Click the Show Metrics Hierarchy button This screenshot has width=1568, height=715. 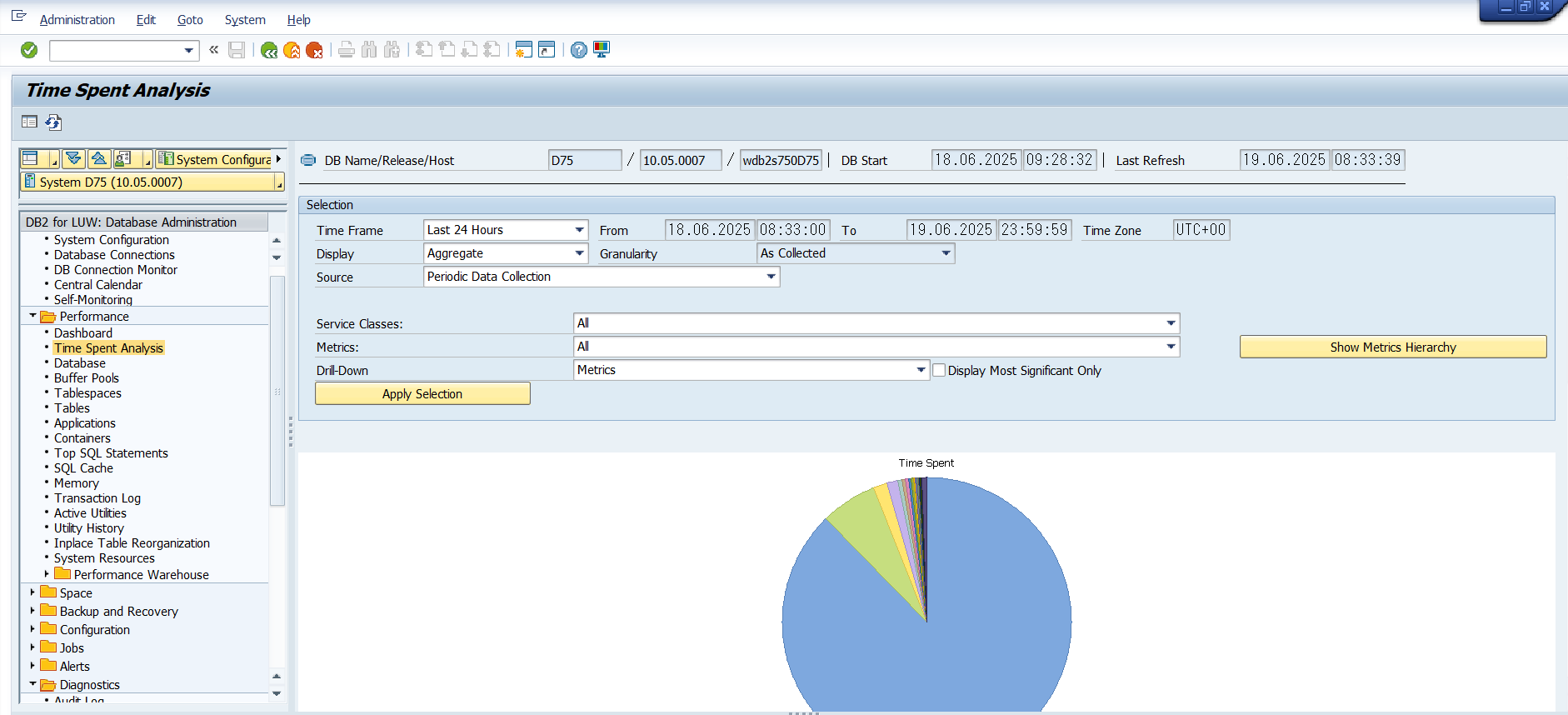tap(1393, 347)
